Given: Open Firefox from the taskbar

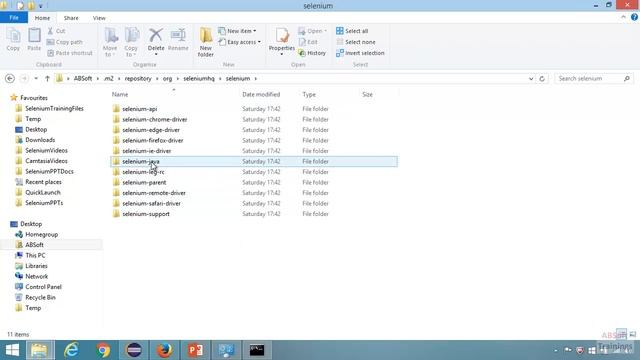Looking at the screenshot, I should coord(164,350).
